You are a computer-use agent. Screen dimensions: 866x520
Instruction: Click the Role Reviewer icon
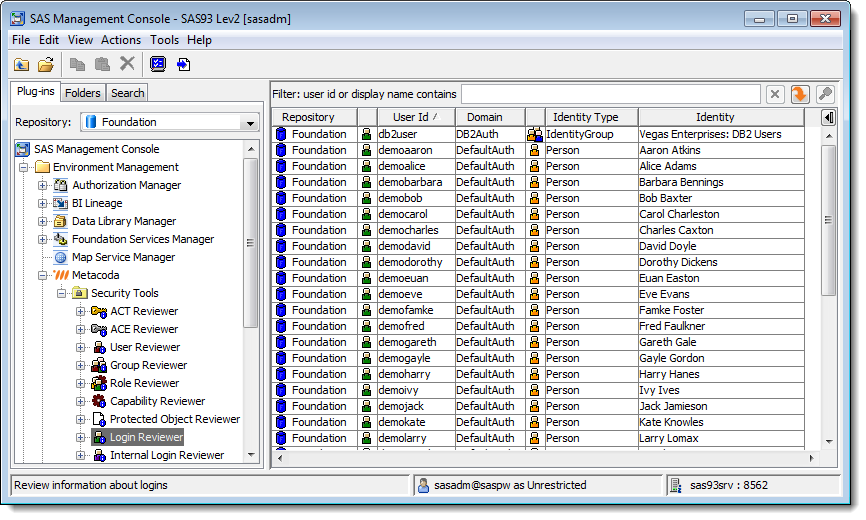99,383
